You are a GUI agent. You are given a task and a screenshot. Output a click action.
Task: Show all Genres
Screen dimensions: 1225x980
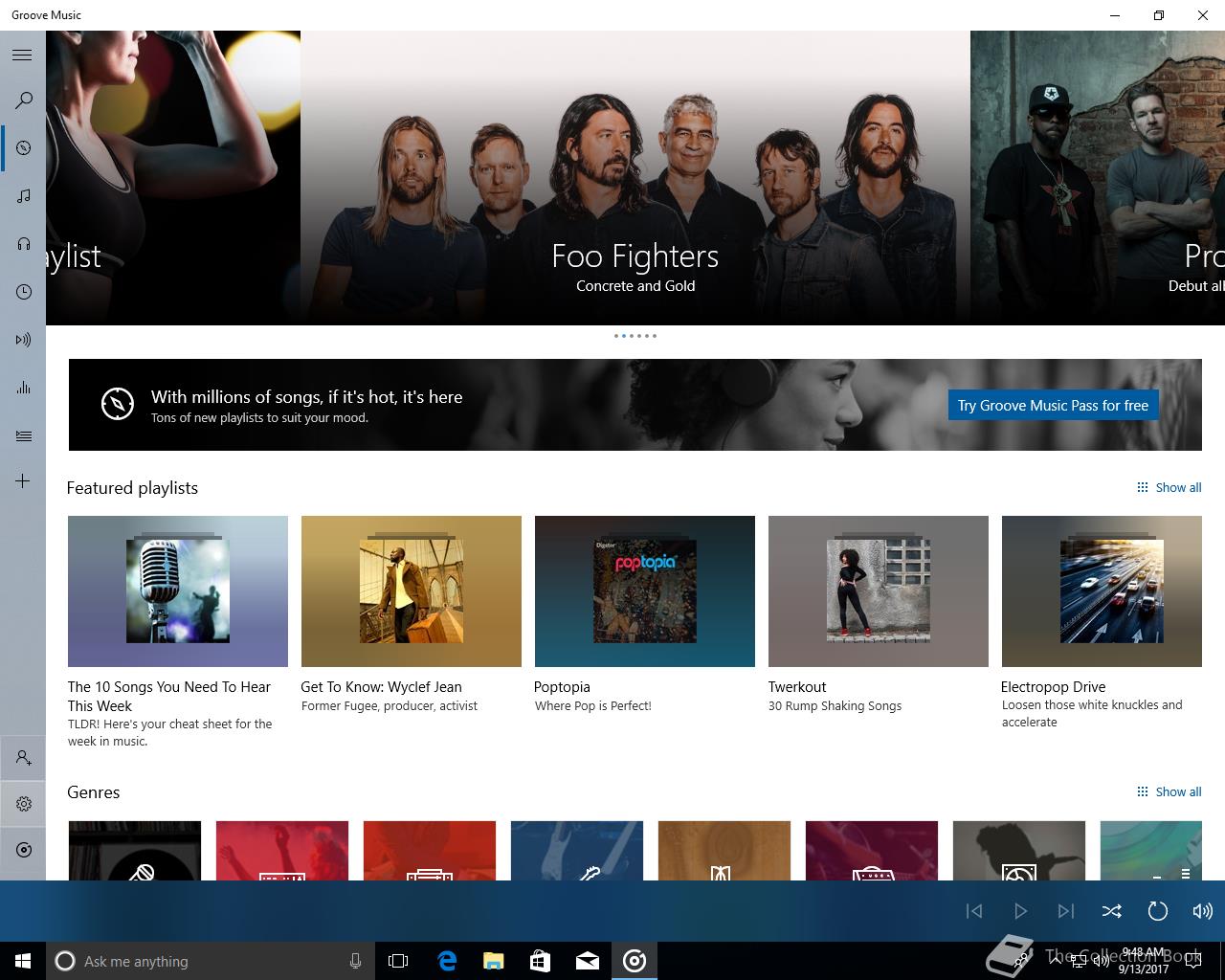pos(1169,791)
